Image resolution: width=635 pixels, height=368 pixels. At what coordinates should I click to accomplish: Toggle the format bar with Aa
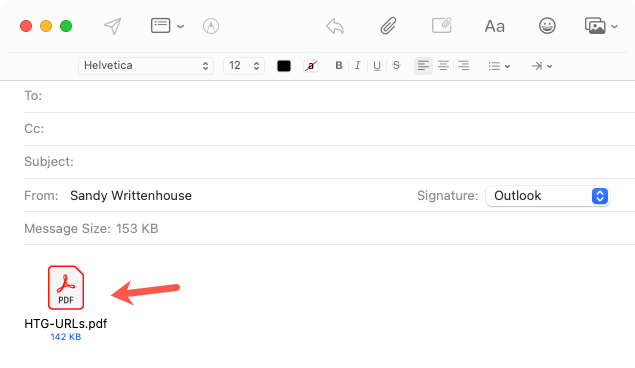click(x=494, y=27)
